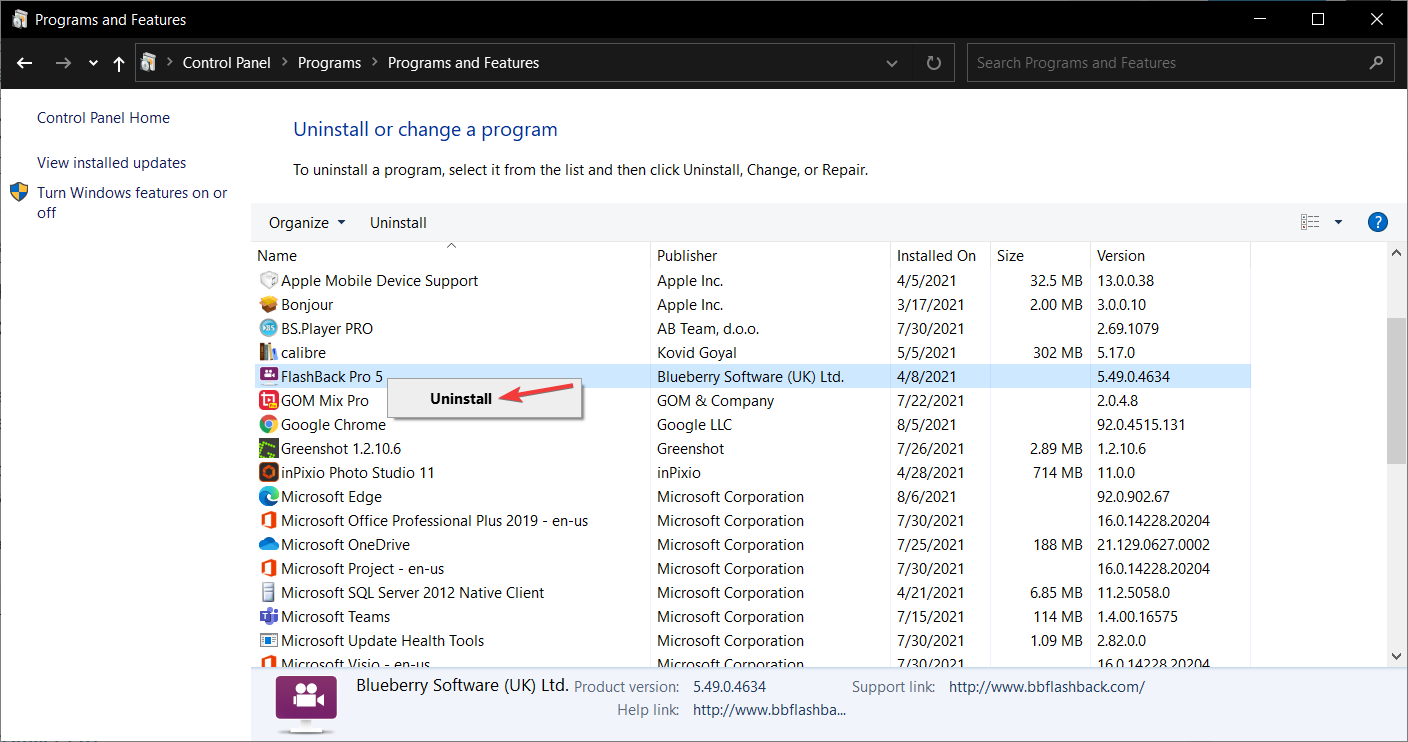Click the scrollbar up arrow
The image size is (1408, 742).
1396,255
